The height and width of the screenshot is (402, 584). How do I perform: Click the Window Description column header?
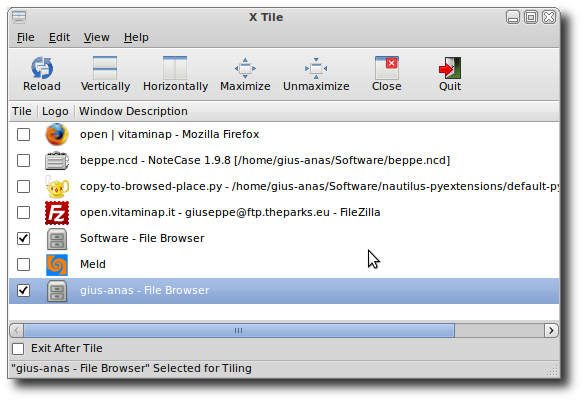pyautogui.click(x=317, y=111)
